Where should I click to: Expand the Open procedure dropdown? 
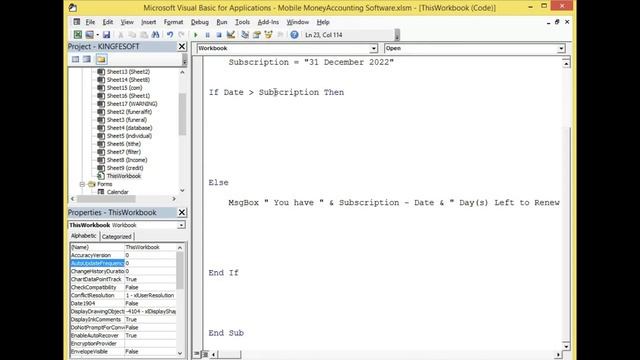pyautogui.click(x=561, y=49)
